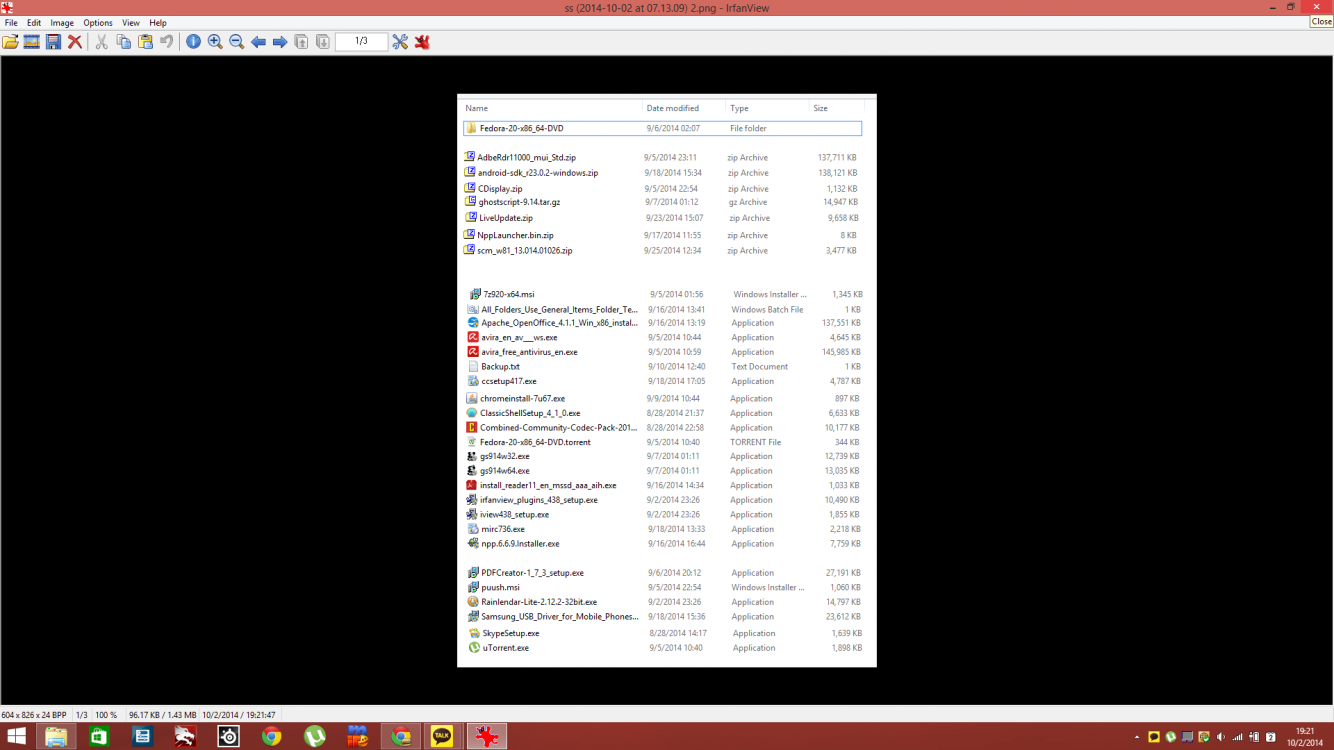1334x750 pixels.
Task: Zoom out with the magnifier minus icon
Action: (237, 42)
